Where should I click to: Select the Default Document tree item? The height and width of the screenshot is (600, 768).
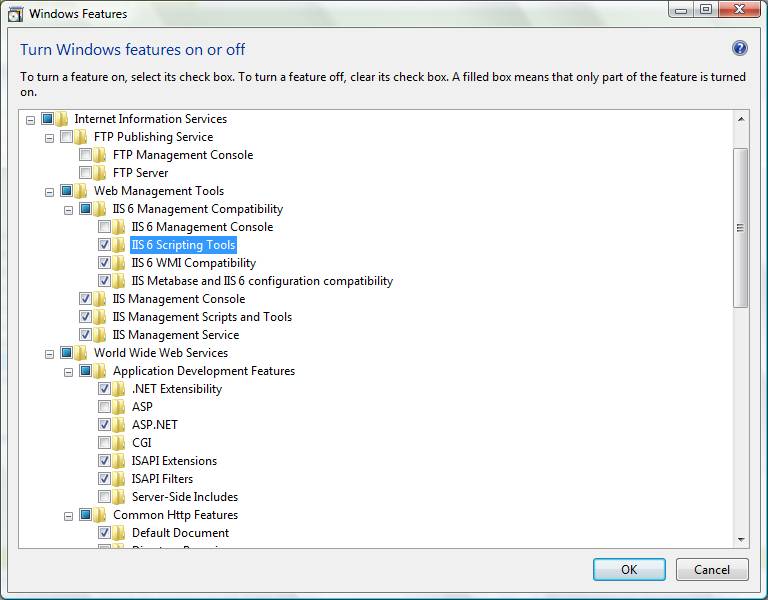(x=180, y=533)
